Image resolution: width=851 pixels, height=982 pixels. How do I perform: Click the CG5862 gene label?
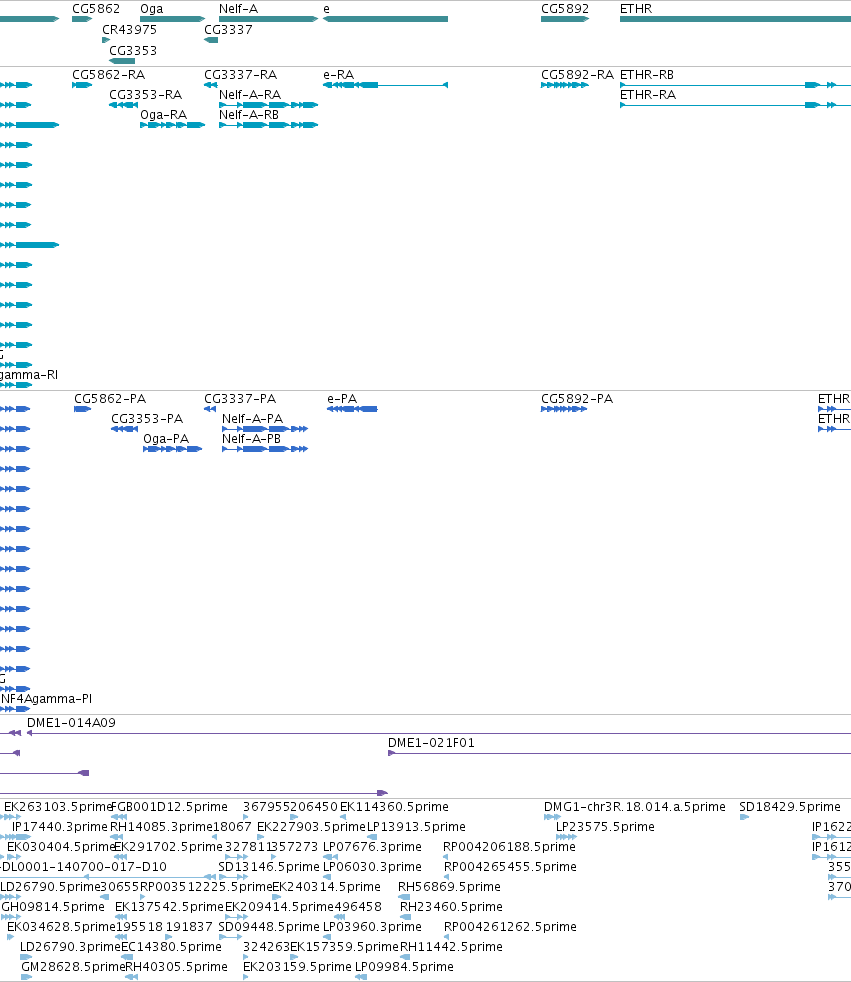(96, 9)
